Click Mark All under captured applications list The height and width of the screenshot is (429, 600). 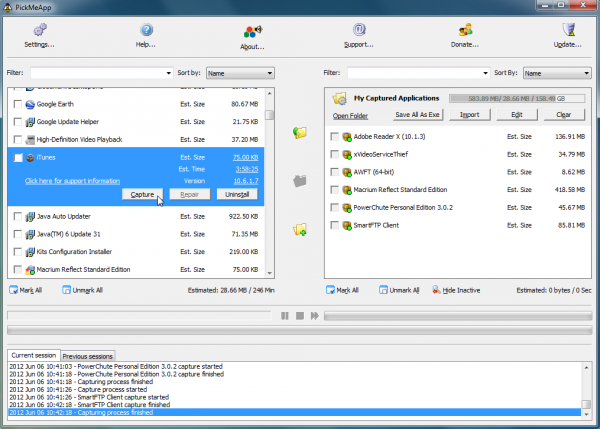(x=342, y=290)
